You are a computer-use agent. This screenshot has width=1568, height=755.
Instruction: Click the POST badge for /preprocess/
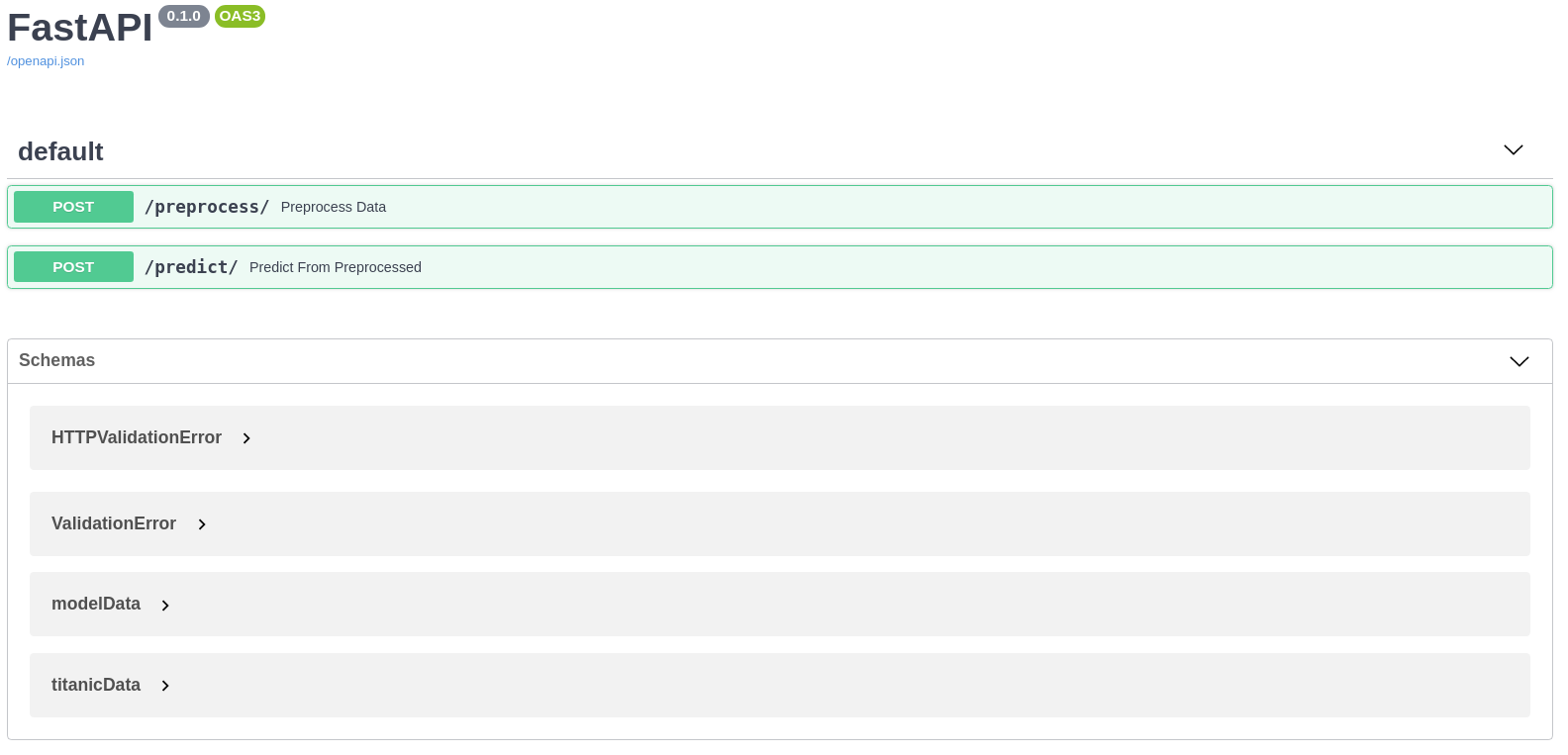pyautogui.click(x=73, y=207)
